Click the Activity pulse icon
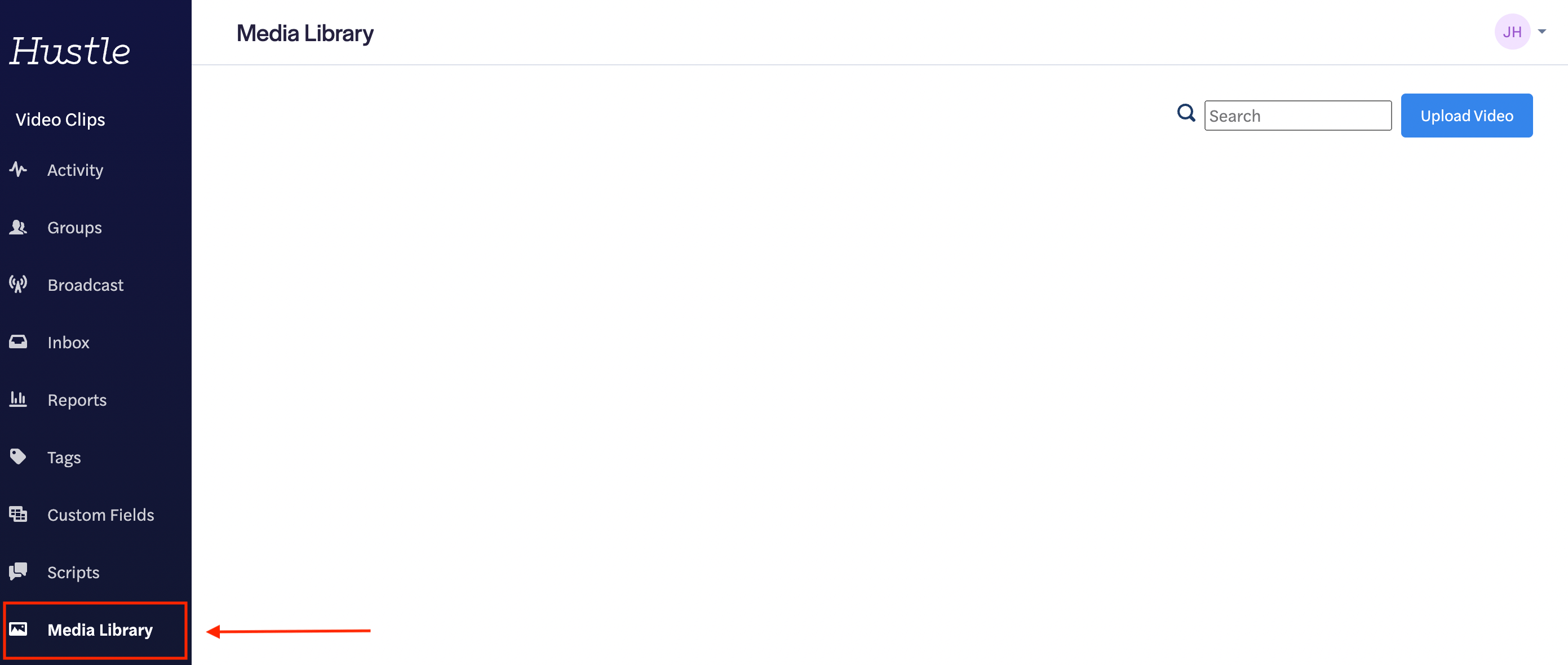The image size is (1568, 665). pos(18,169)
